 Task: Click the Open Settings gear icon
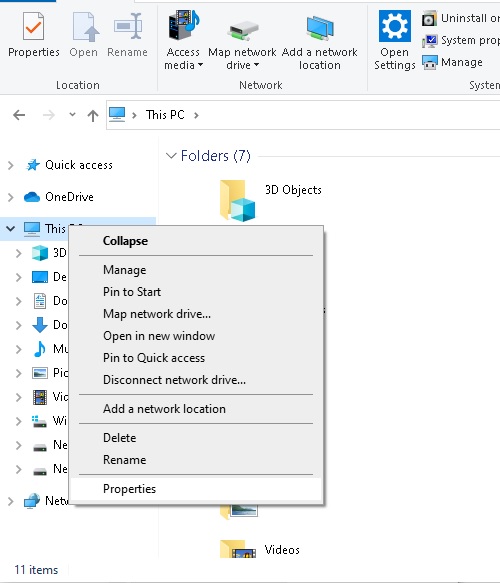click(394, 26)
